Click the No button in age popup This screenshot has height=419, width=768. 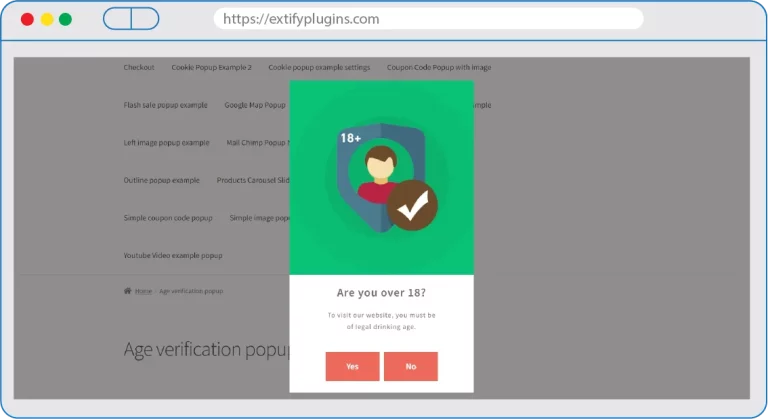(411, 366)
